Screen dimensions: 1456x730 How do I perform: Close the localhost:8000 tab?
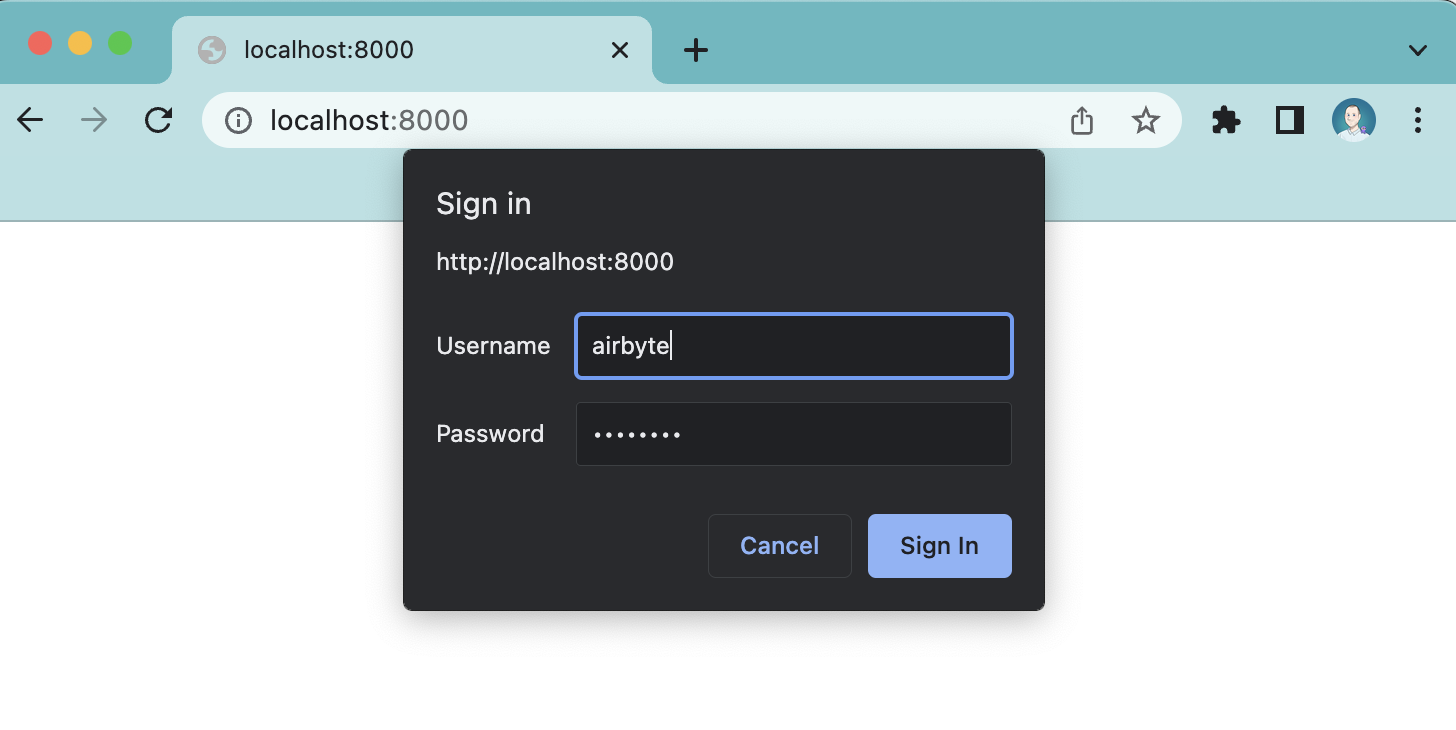[x=619, y=49]
